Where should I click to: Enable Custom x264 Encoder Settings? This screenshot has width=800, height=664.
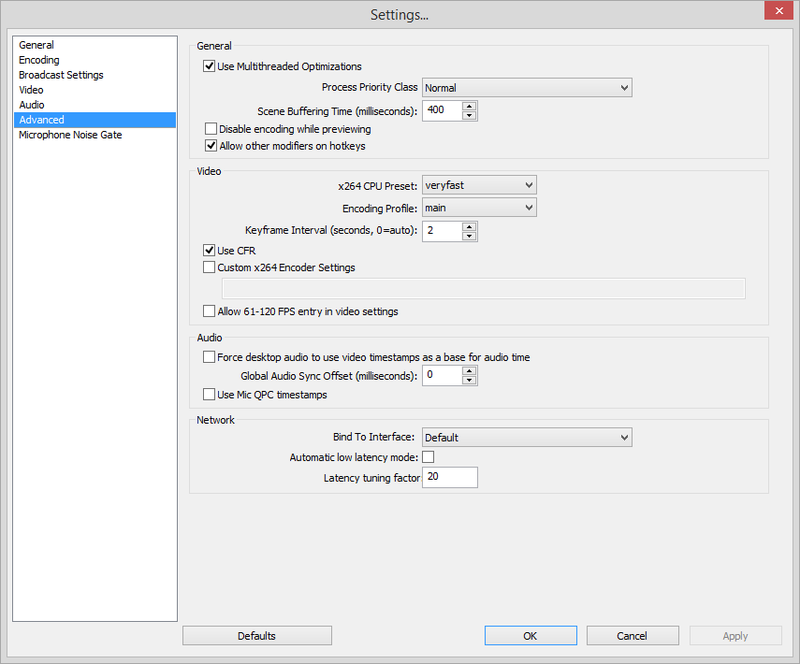(x=209, y=267)
